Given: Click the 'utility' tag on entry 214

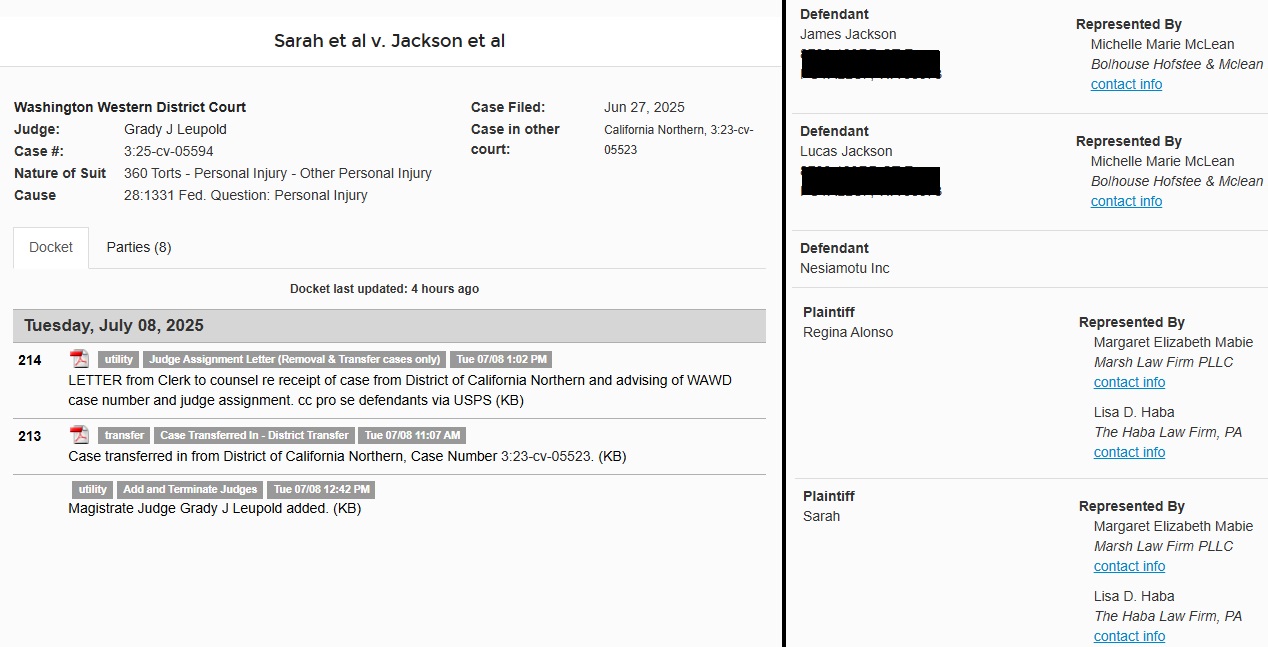Looking at the screenshot, I should (119, 360).
